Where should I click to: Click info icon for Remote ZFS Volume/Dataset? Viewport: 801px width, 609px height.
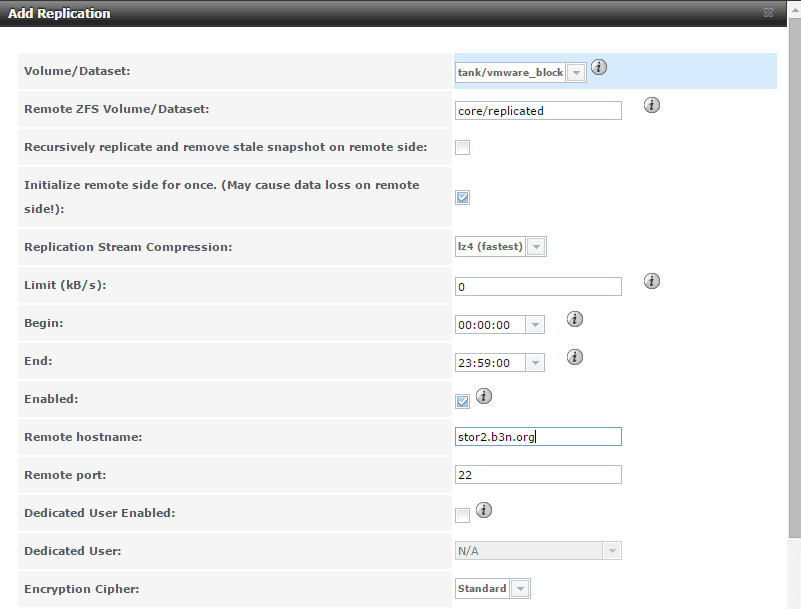651,105
